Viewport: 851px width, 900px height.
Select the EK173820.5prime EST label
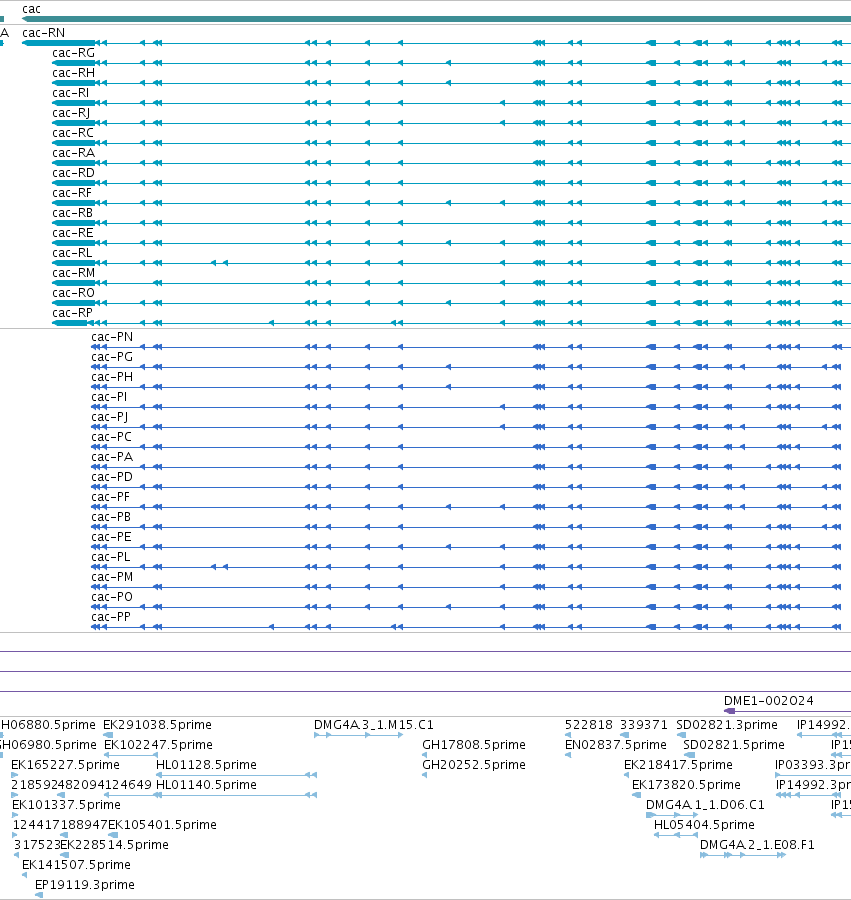[686, 785]
